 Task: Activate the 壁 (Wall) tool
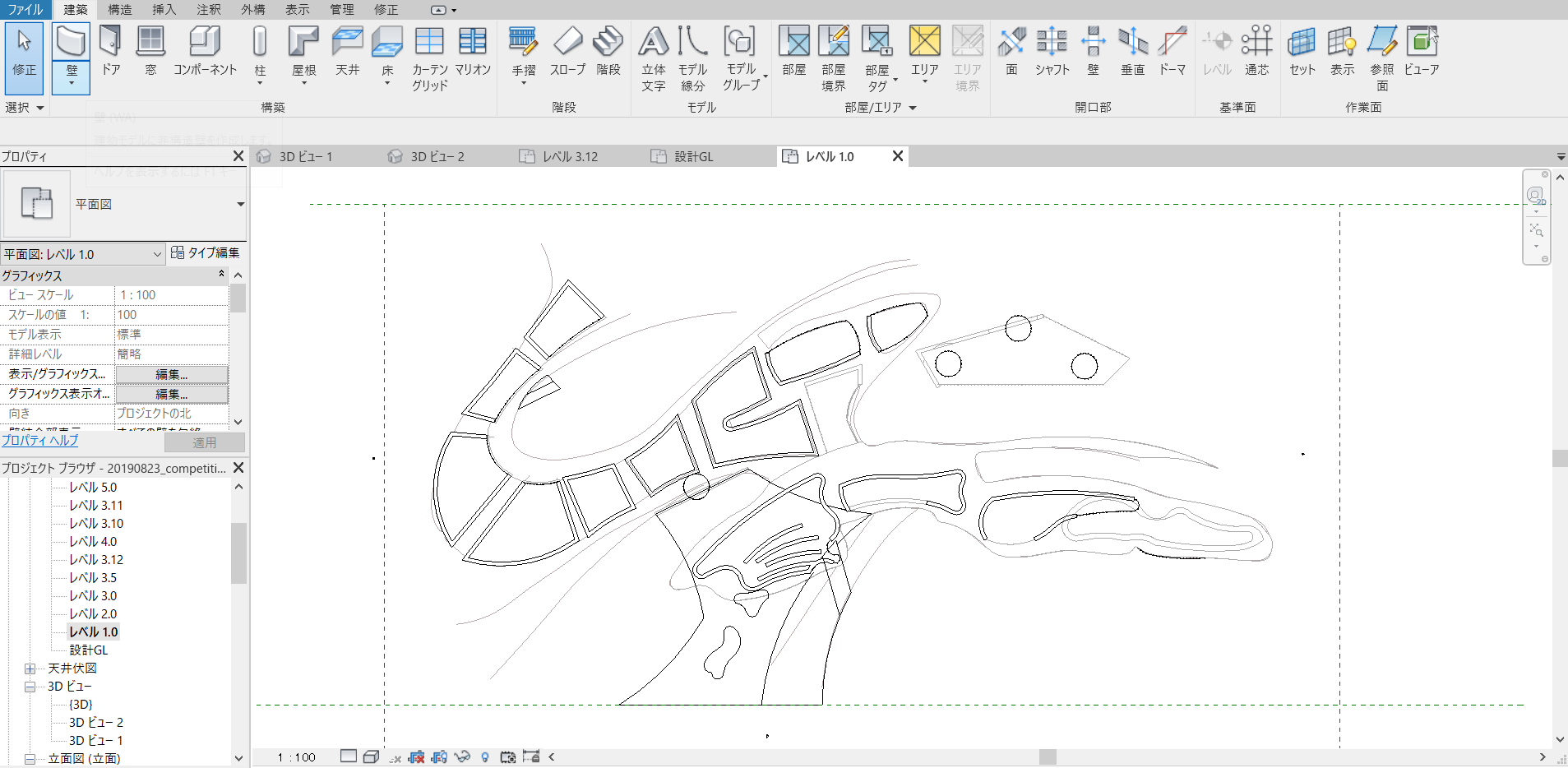pyautogui.click(x=72, y=41)
